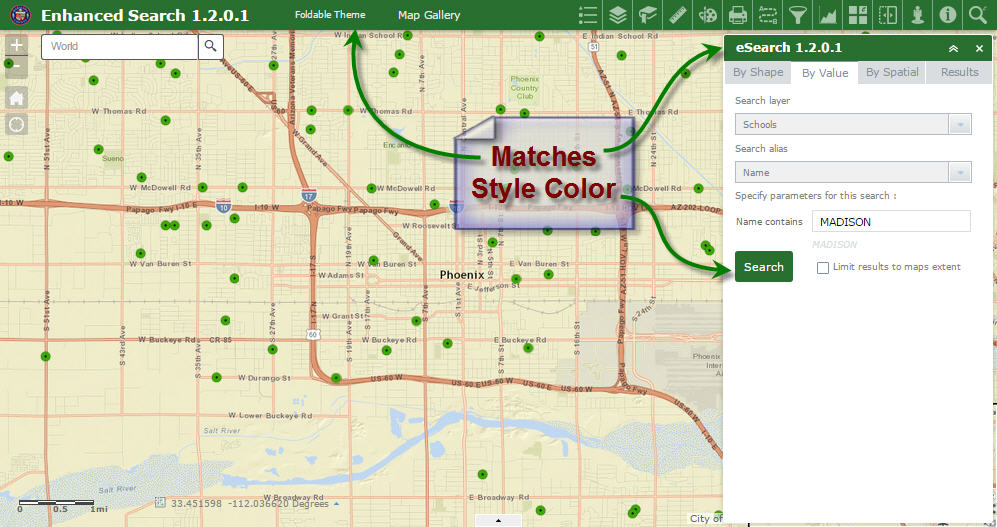The width and height of the screenshot is (997, 527).
Task: Click the W Durango St label
Action: (265, 378)
